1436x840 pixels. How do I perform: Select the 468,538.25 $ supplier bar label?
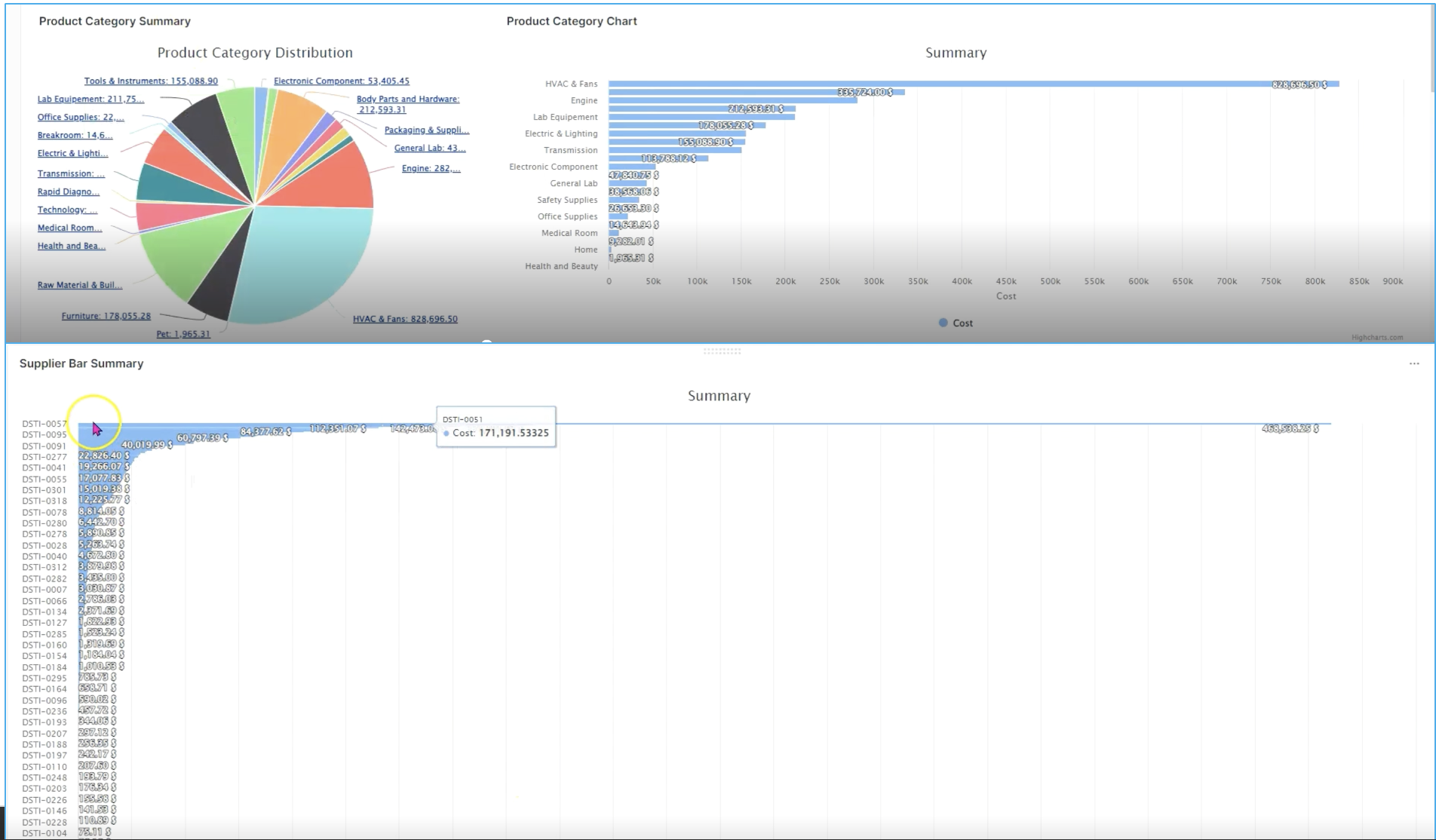point(1290,428)
